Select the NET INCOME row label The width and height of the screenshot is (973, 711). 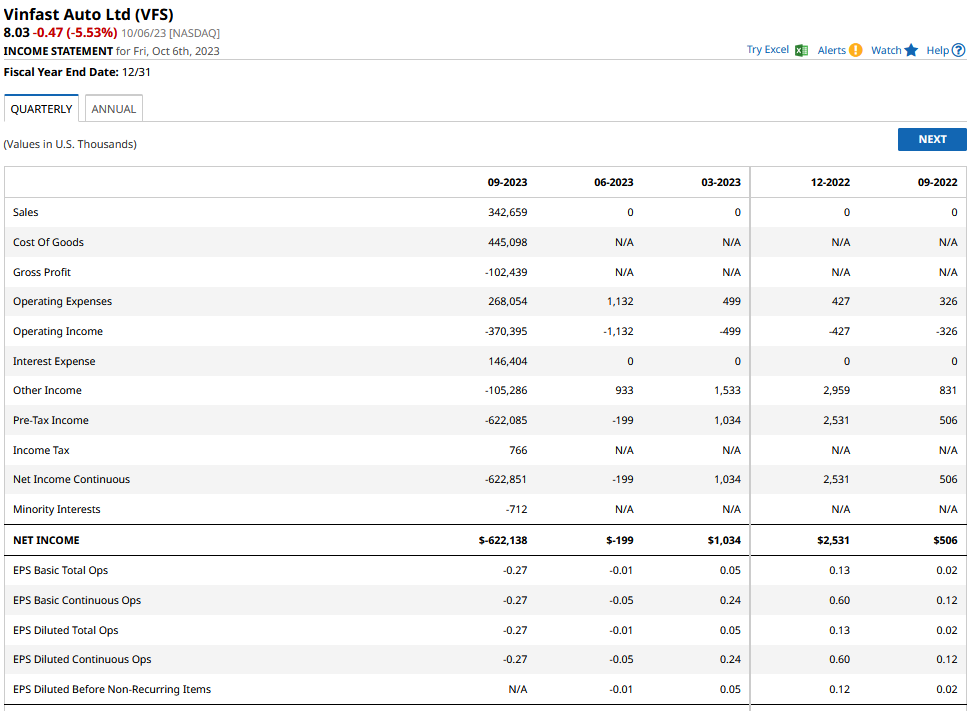pos(45,540)
